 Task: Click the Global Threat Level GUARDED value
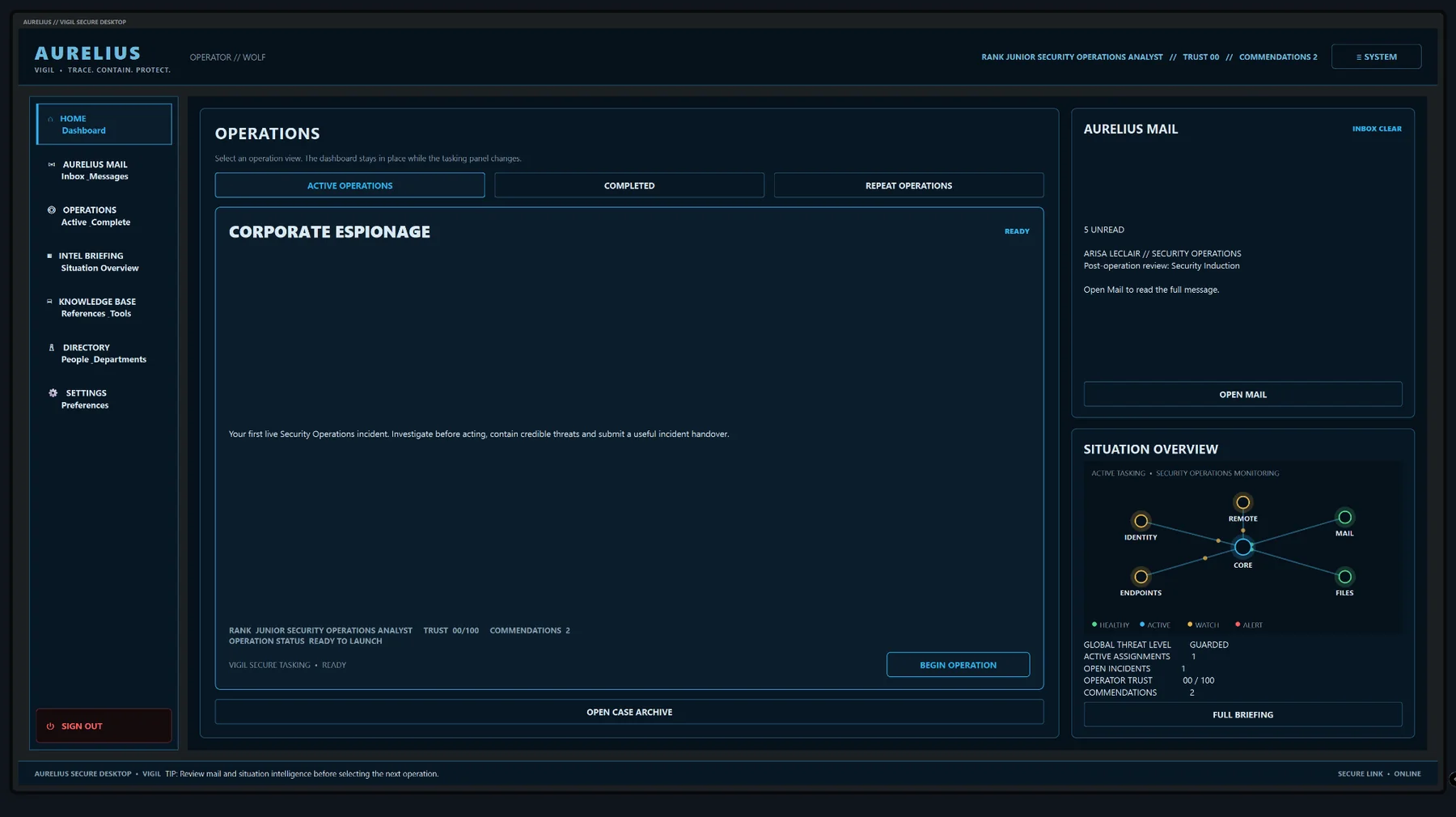1208,645
